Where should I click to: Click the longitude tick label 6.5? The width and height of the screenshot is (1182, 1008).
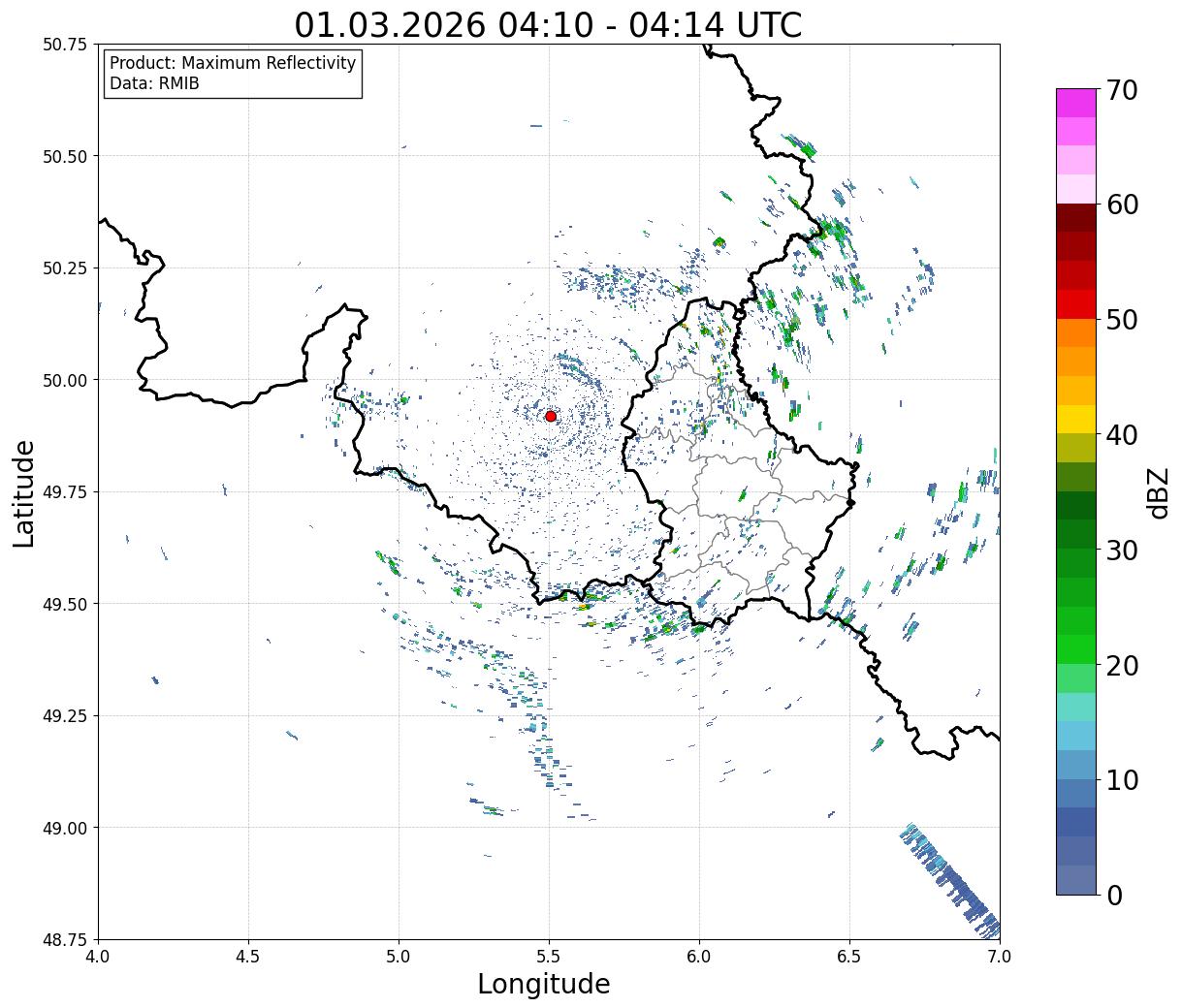(x=849, y=957)
